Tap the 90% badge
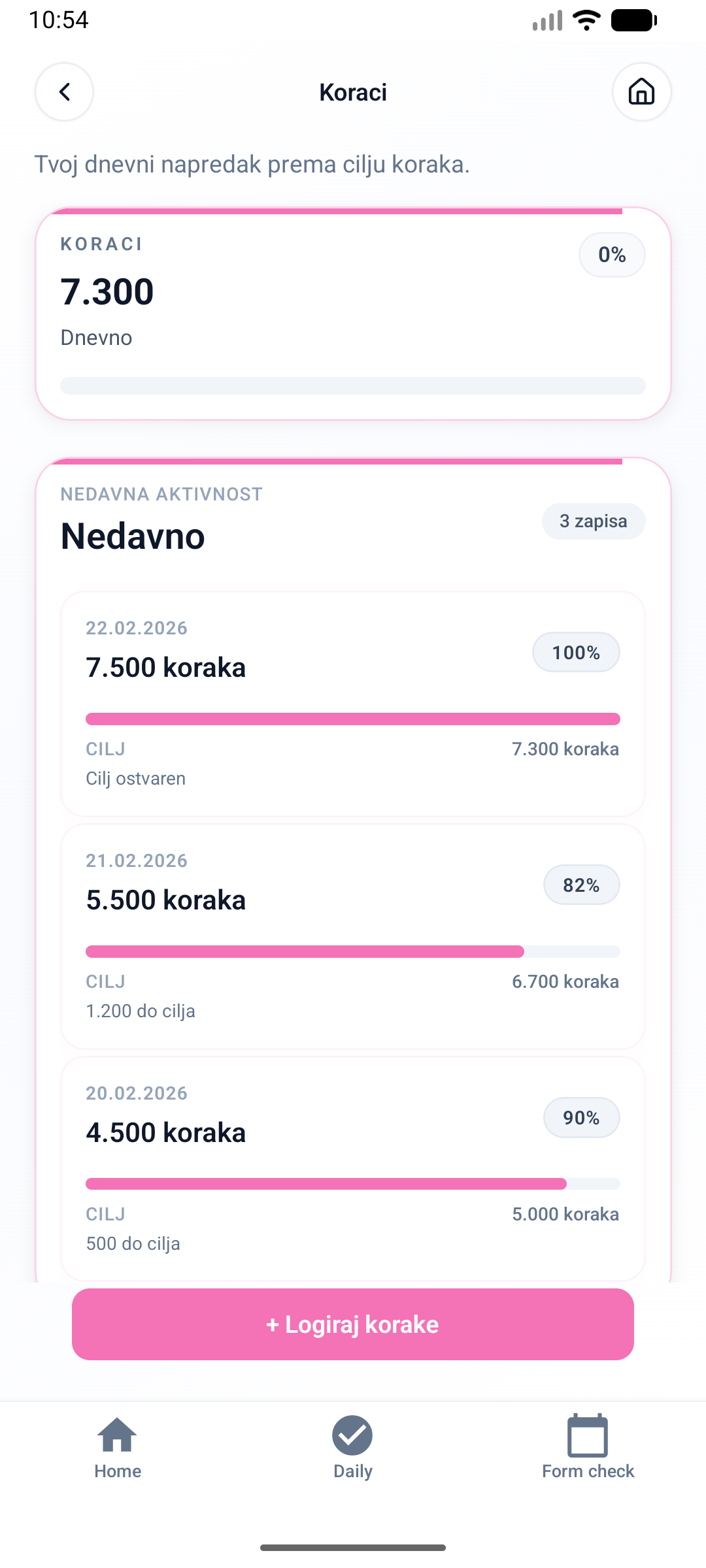Screen dimensions: 706x1568 581,1118
